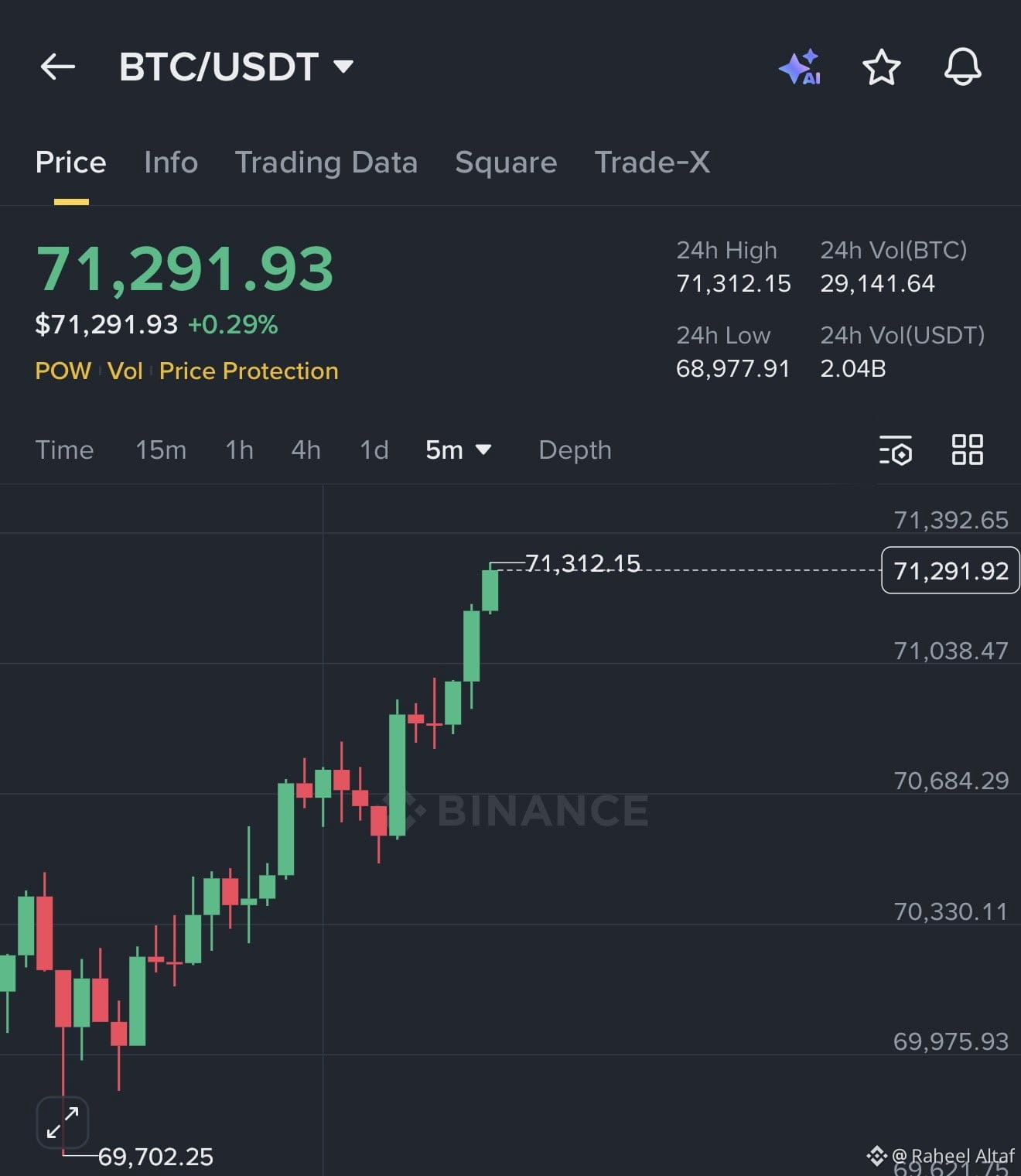Viewport: 1021px width, 1176px height.
Task: Open the four-squares grid layout icon
Action: point(967,450)
